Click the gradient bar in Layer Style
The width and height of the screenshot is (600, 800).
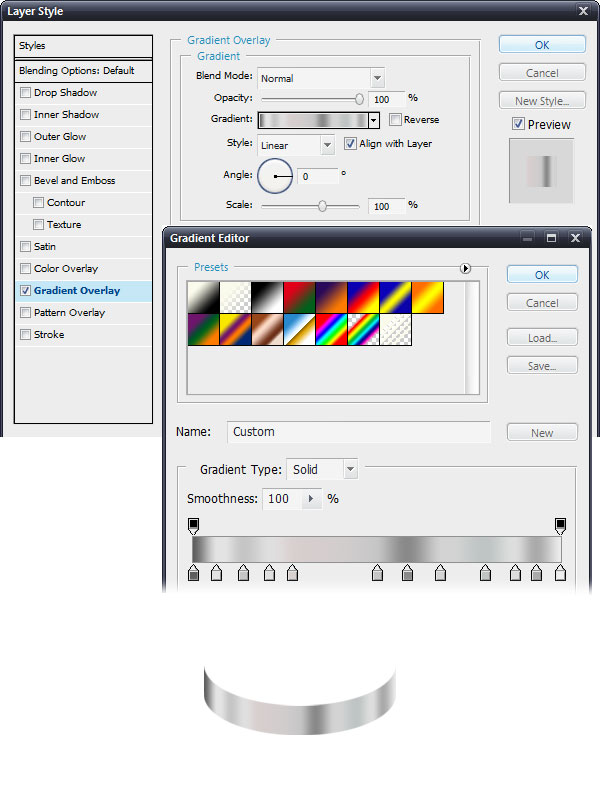tap(313, 120)
